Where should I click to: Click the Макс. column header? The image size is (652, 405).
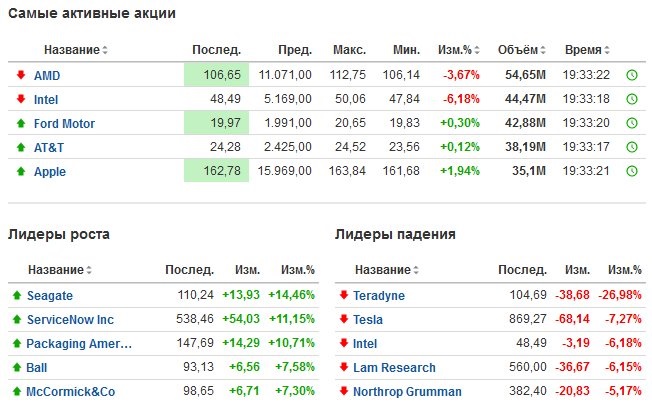click(x=349, y=50)
